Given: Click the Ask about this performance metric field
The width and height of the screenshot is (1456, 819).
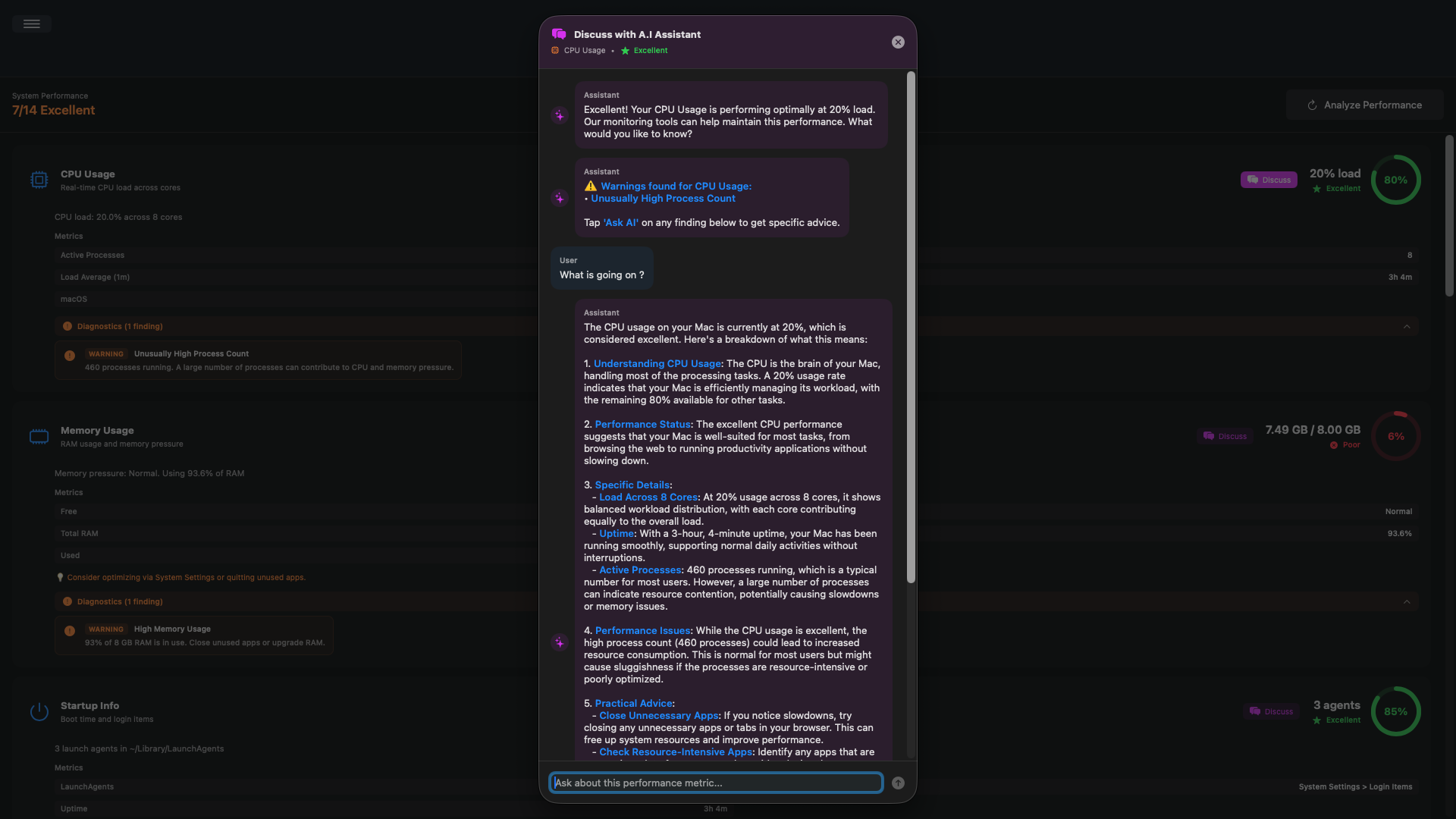Looking at the screenshot, I should (715, 783).
